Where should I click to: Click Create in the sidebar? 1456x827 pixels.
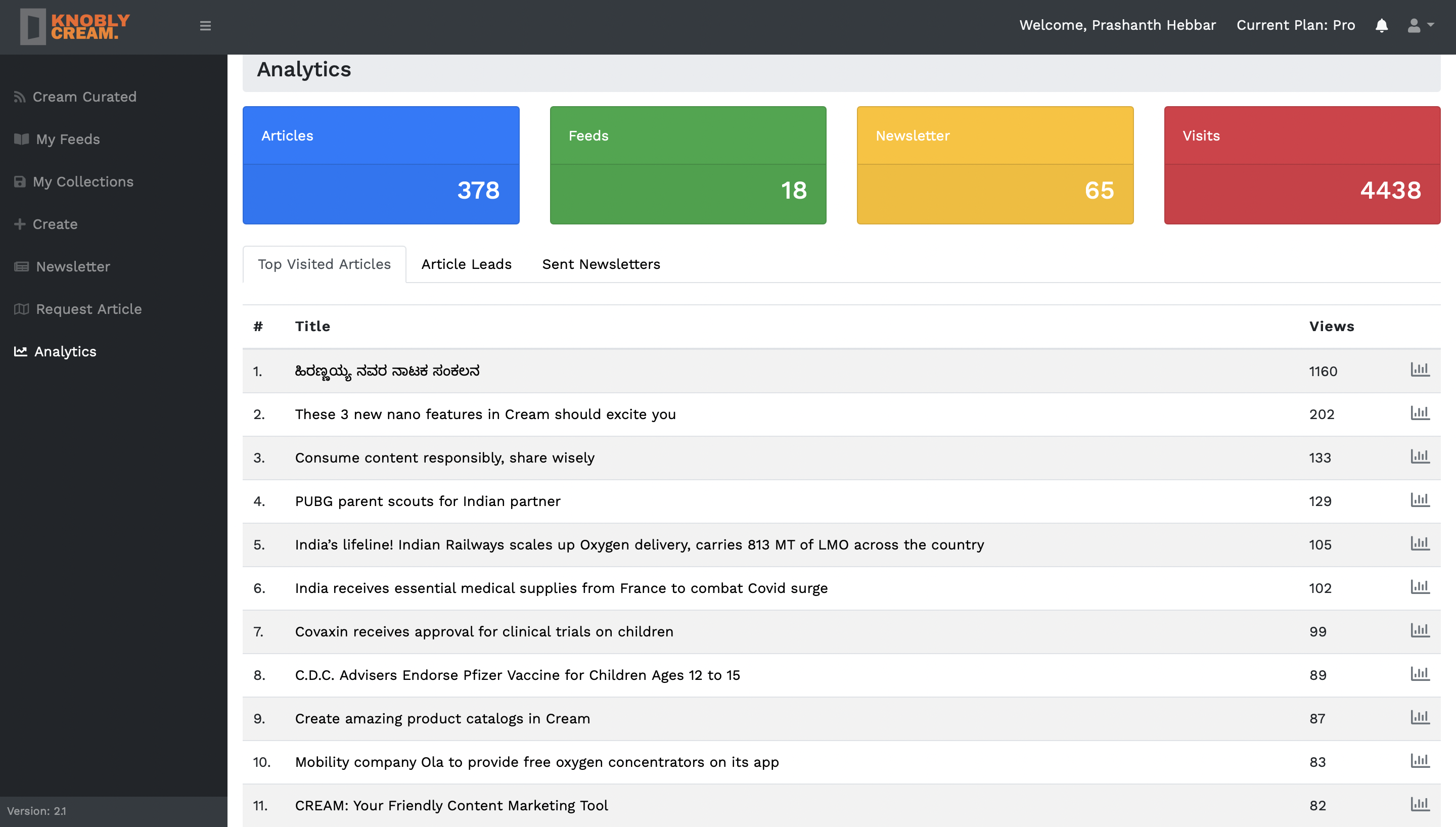pyautogui.click(x=55, y=224)
